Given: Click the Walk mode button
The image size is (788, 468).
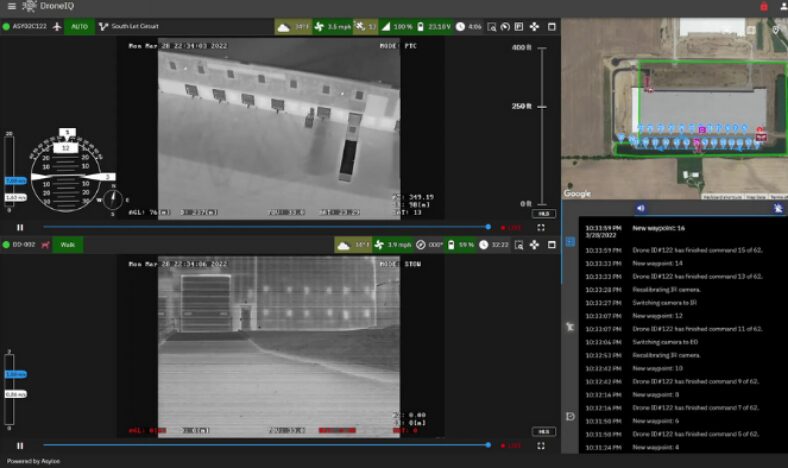Looking at the screenshot, I should click(67, 245).
